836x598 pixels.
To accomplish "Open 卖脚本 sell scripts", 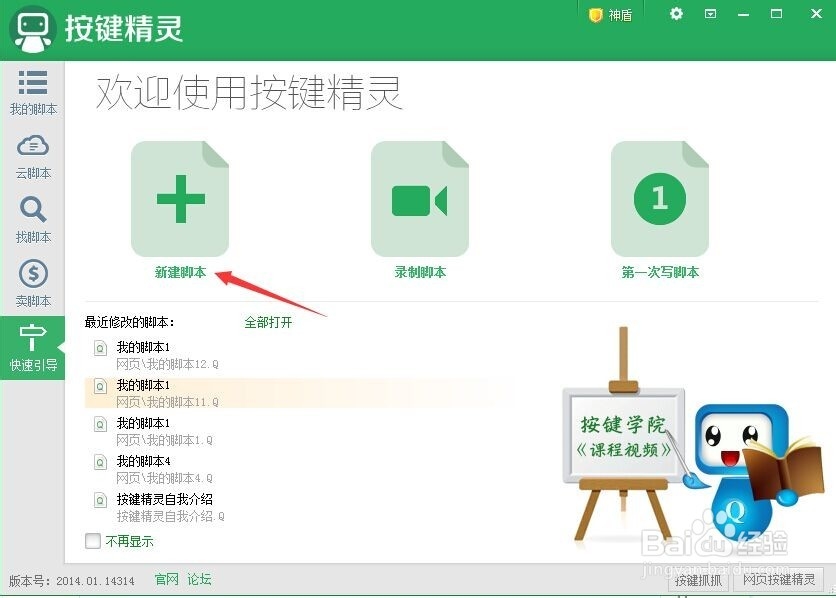I will click(x=33, y=284).
